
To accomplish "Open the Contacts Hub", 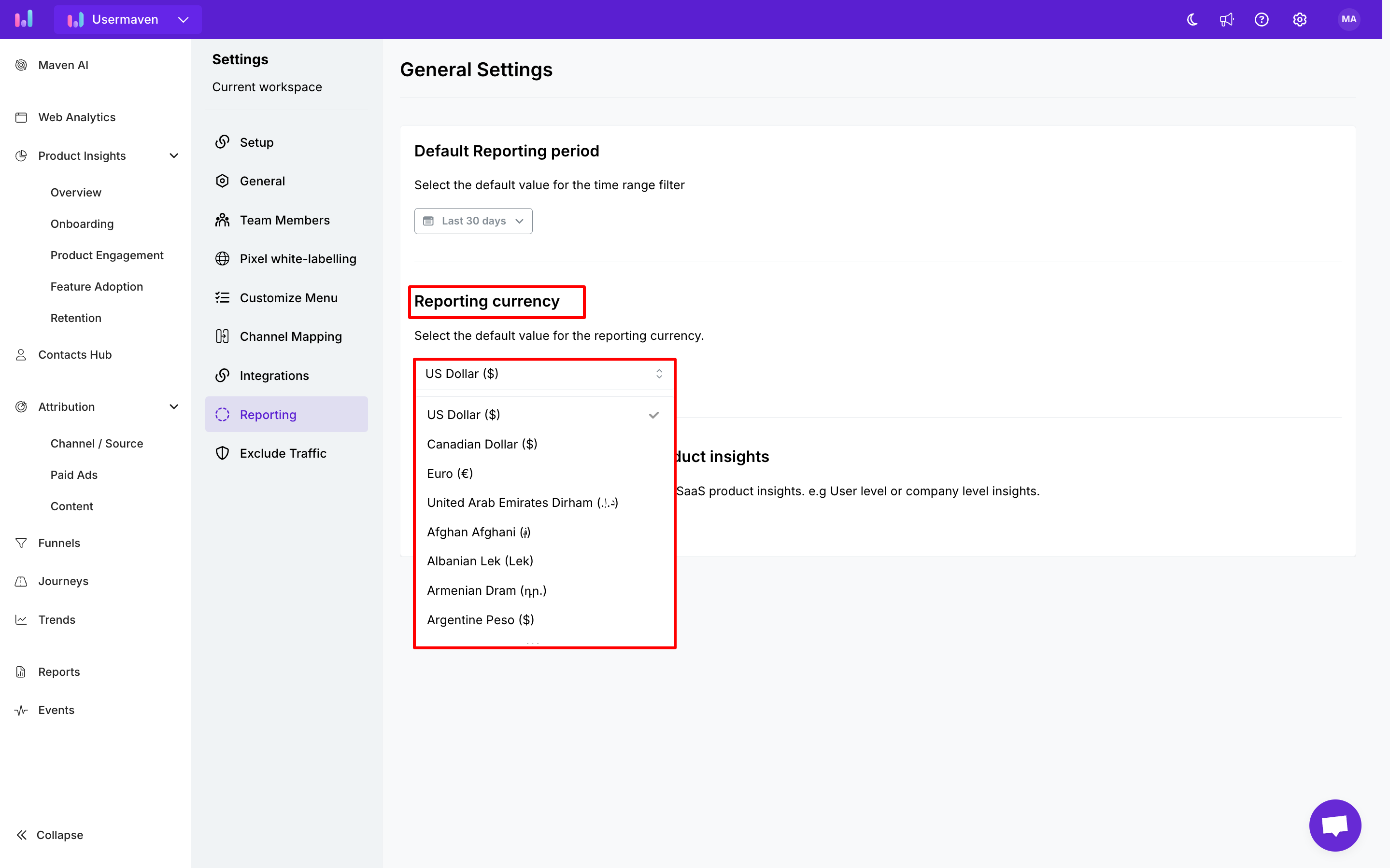I will click(75, 354).
